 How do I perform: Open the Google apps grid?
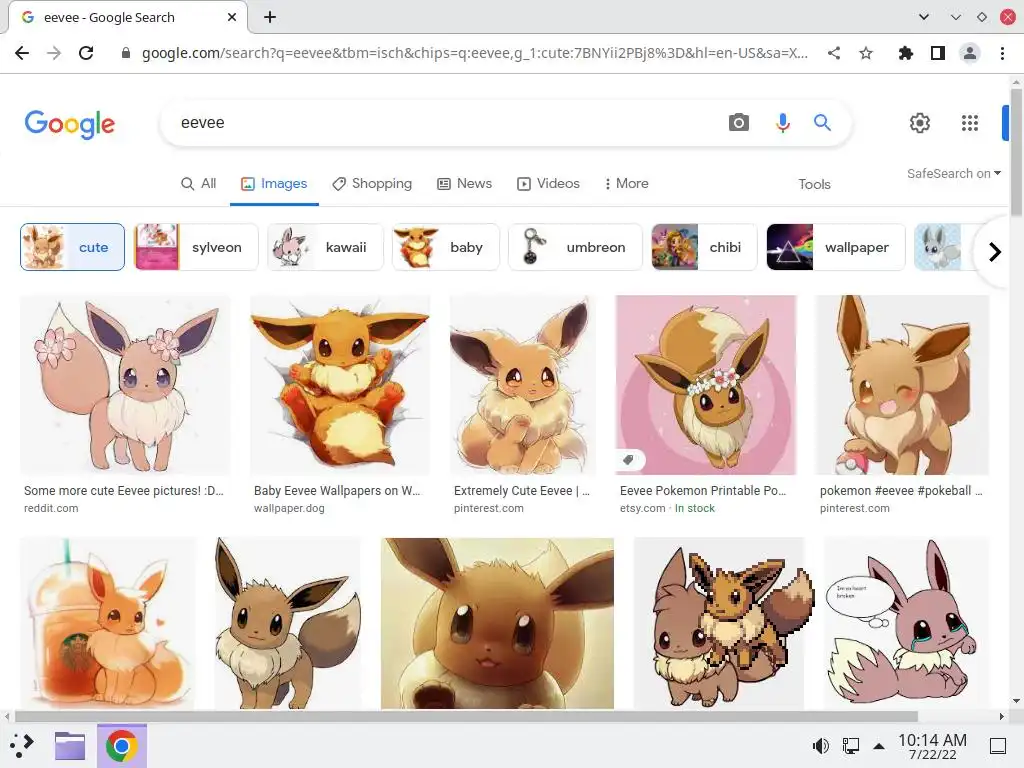(x=970, y=122)
